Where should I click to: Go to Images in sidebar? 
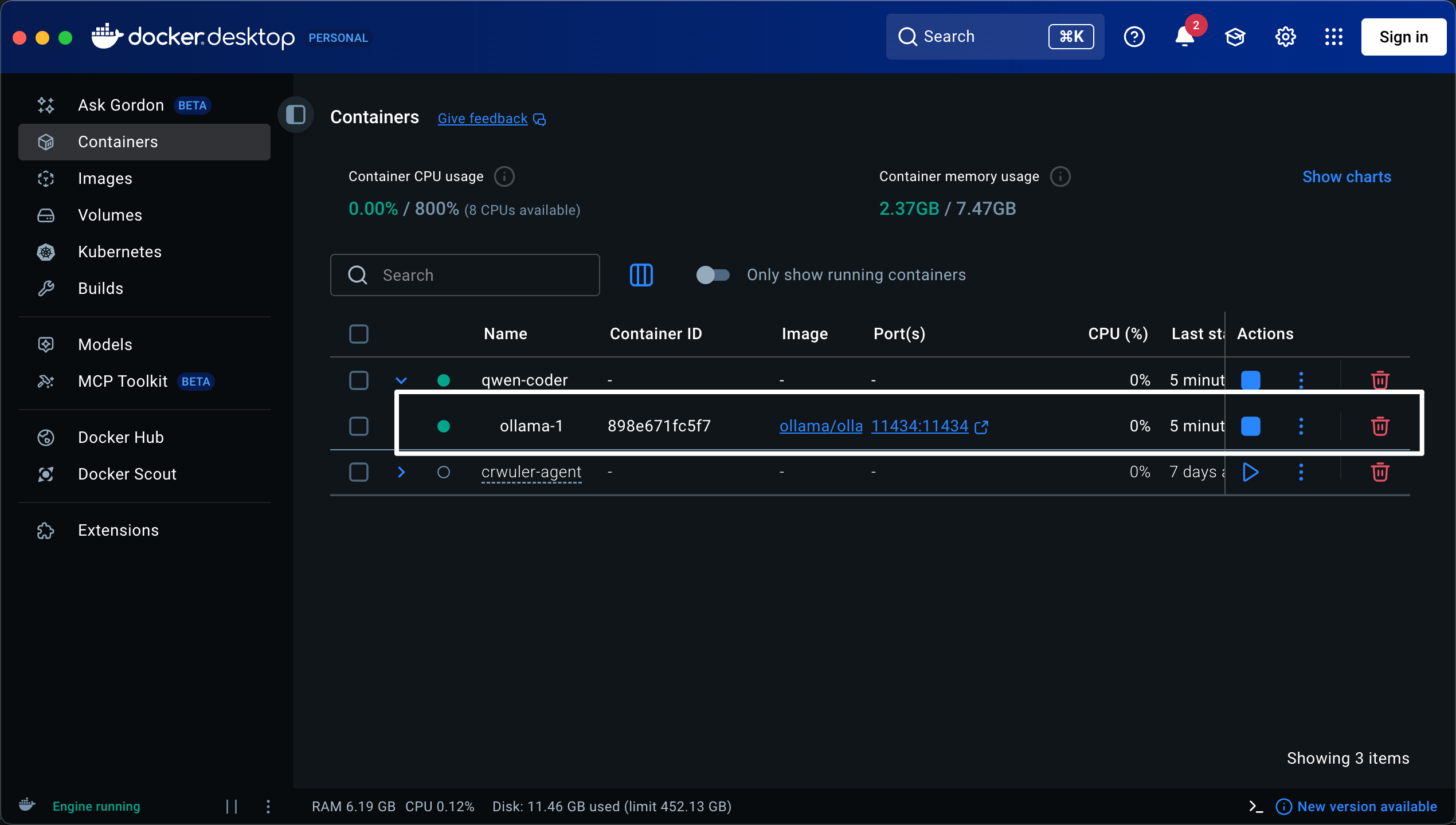pos(105,179)
